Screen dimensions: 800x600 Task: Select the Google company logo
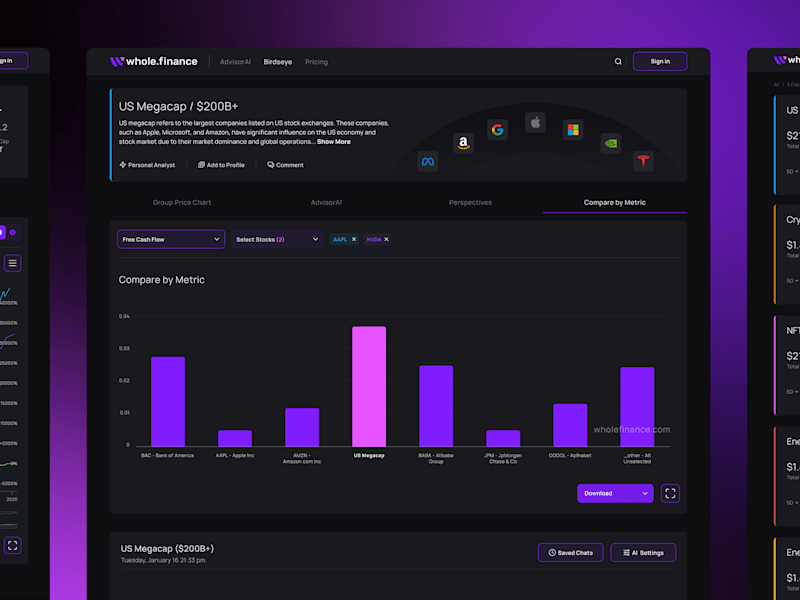497,130
